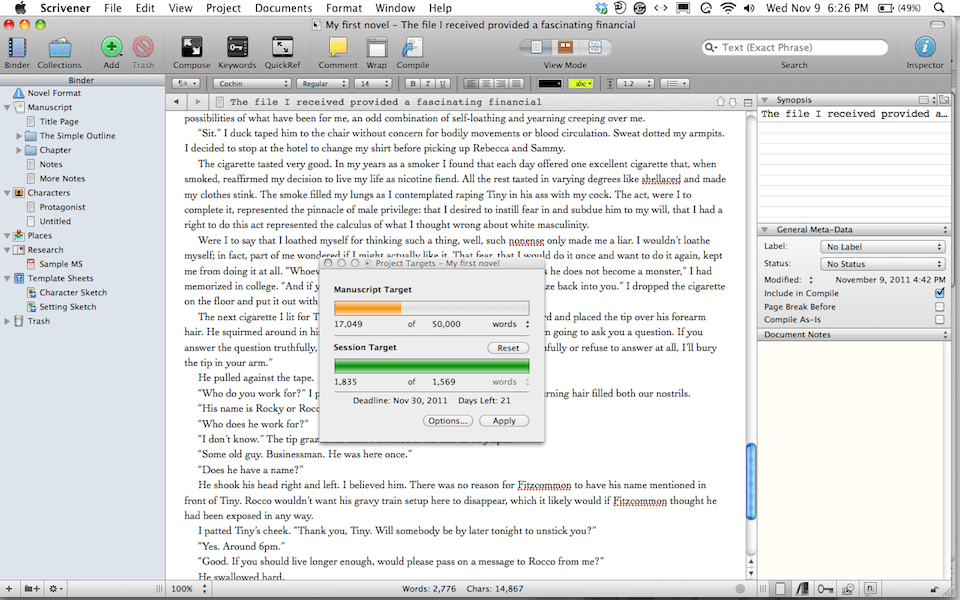Open the line spacing 1.2 dropdown
Screen dimensions: 960x600
[636, 83]
